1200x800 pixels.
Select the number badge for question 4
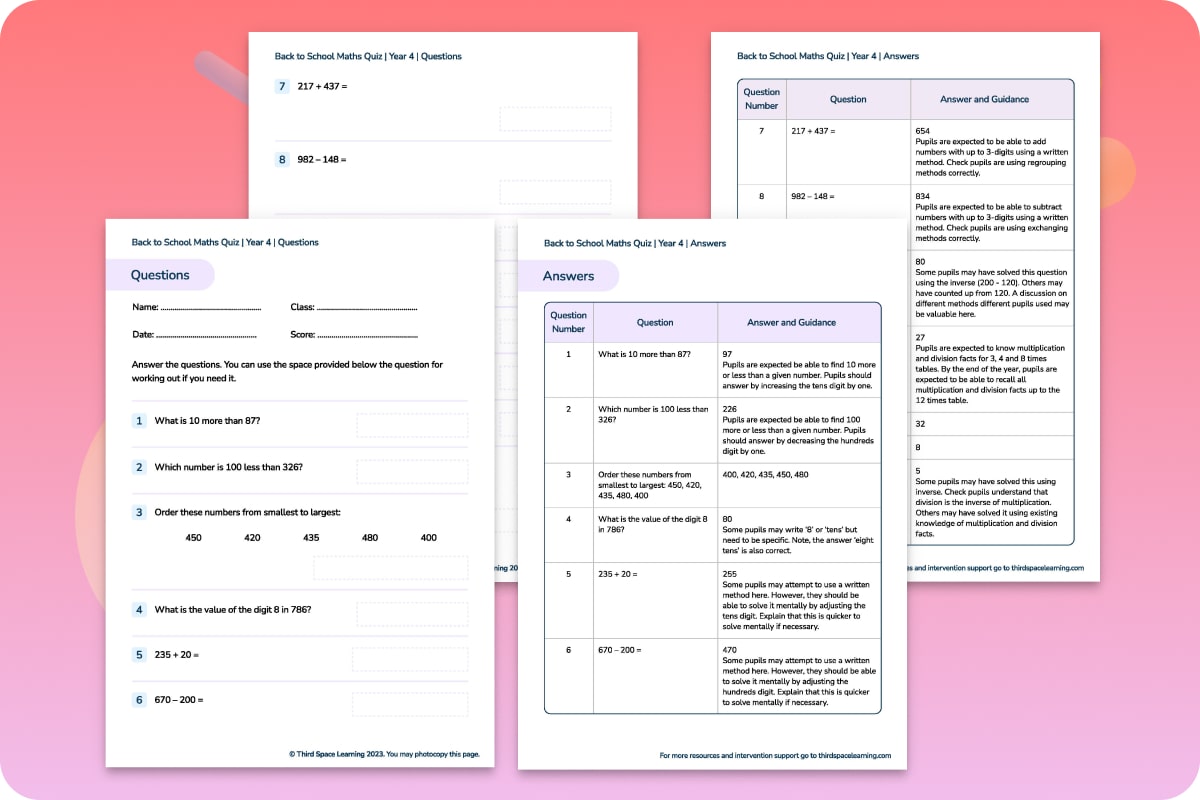tap(139, 609)
